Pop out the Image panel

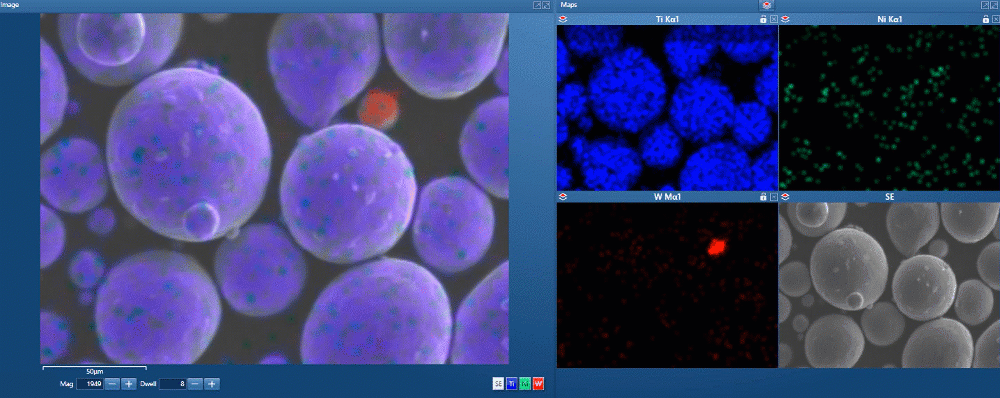click(x=537, y=5)
